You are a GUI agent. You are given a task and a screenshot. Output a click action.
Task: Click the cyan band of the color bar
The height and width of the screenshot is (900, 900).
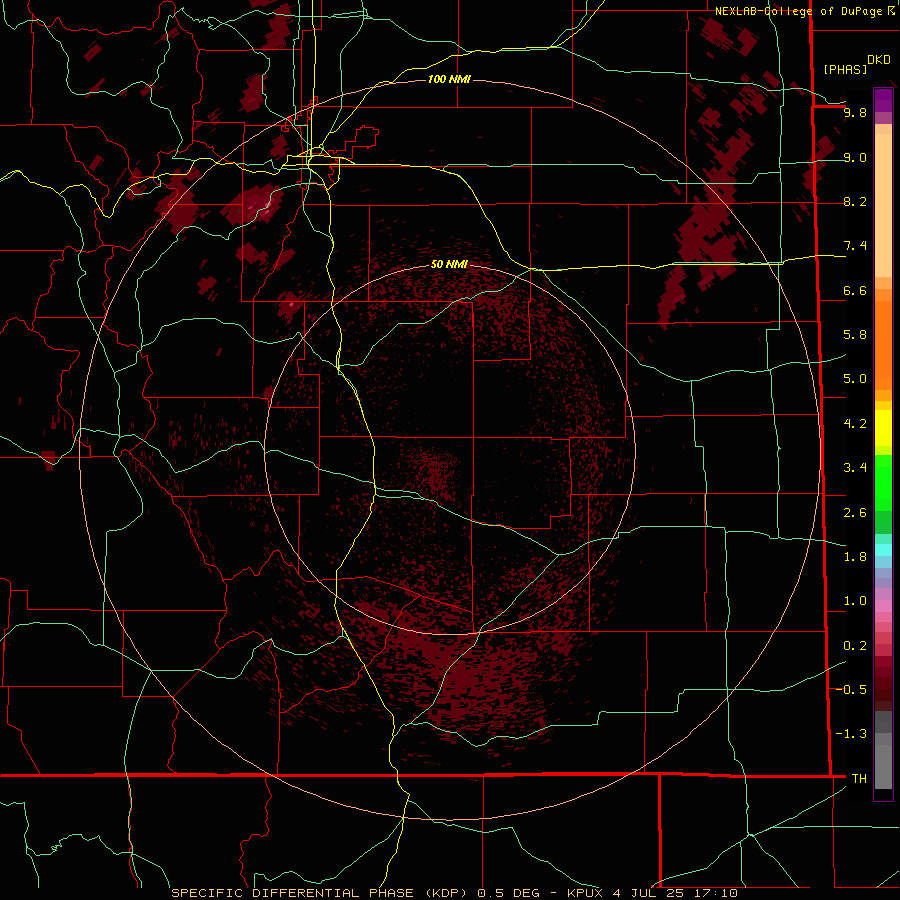click(x=883, y=549)
